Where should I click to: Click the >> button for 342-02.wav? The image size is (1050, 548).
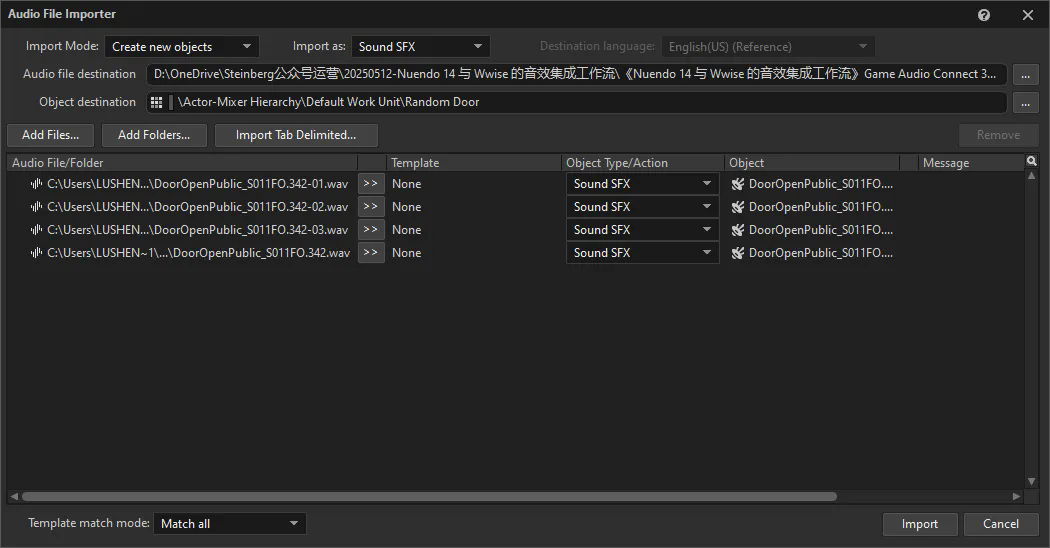[x=371, y=206]
